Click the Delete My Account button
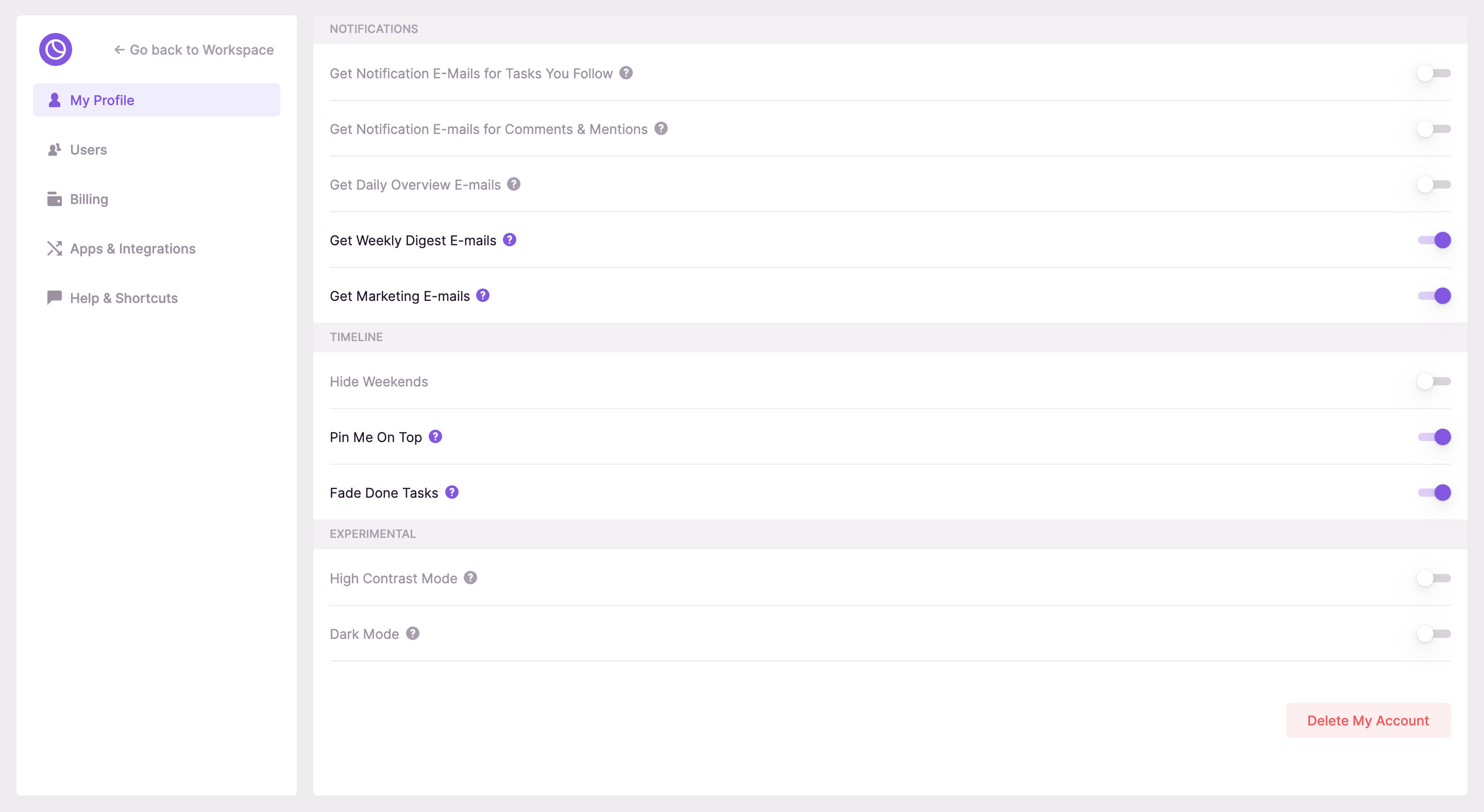 [x=1368, y=720]
